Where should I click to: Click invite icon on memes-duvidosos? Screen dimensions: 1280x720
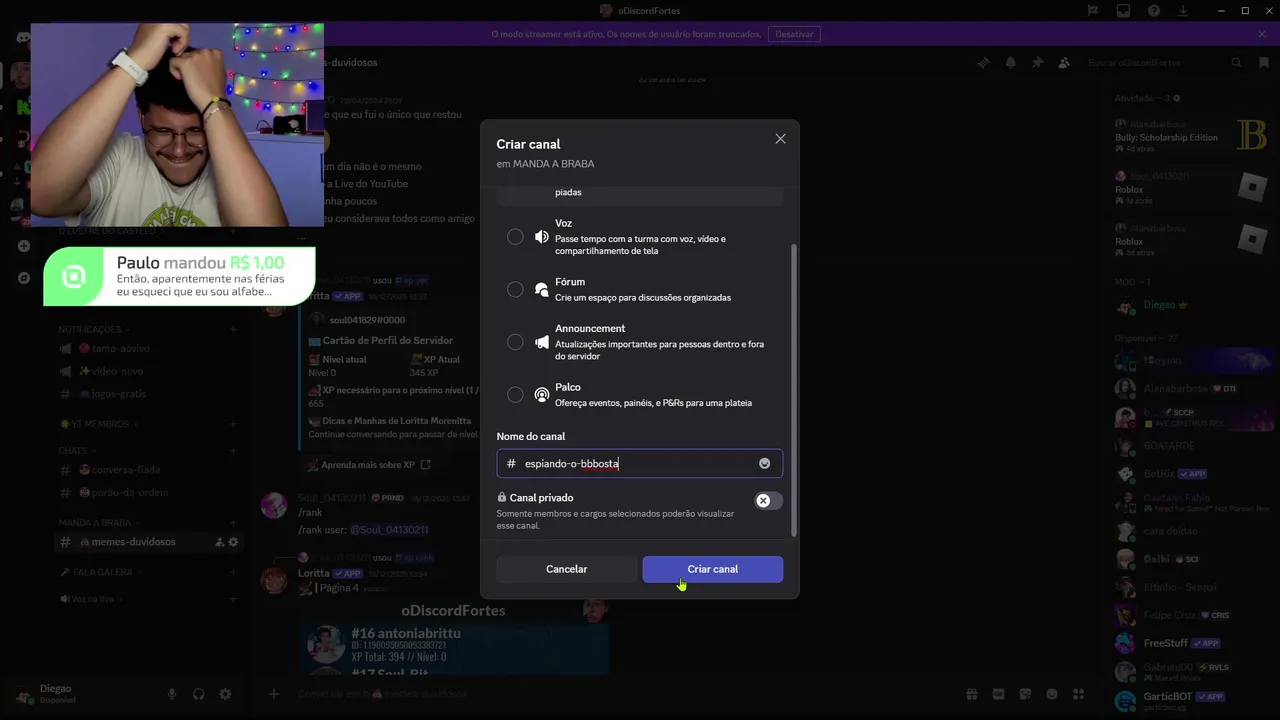tap(219, 542)
